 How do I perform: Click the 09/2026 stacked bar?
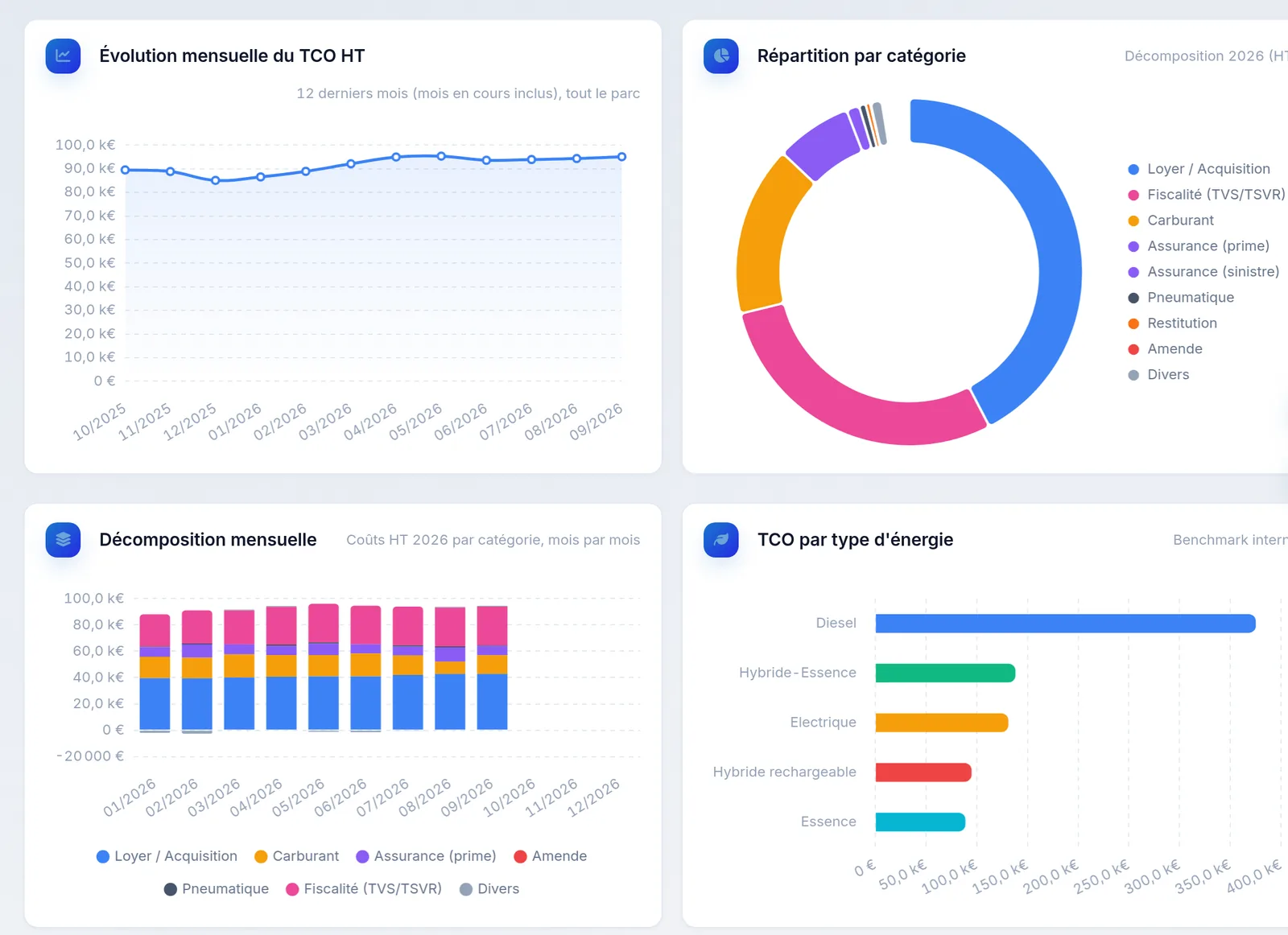492,668
